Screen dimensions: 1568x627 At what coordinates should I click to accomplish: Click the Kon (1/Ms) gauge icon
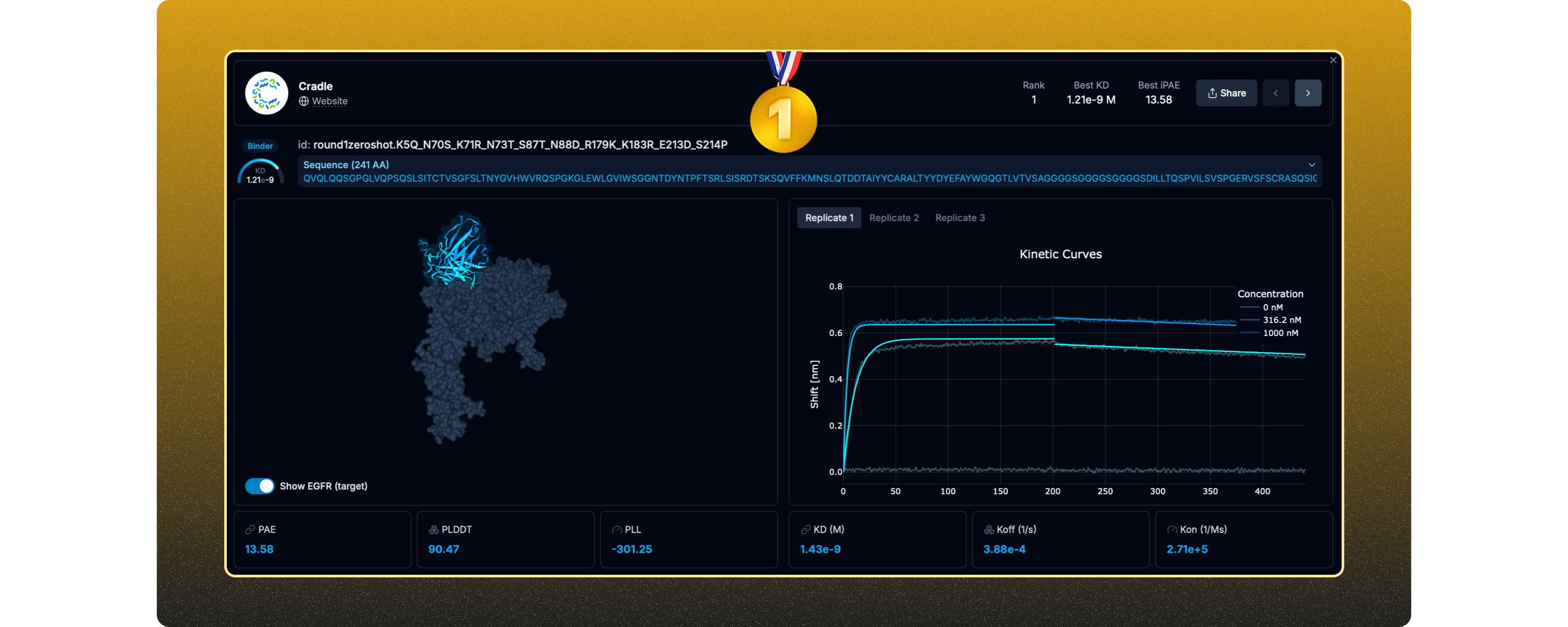pos(1172,530)
